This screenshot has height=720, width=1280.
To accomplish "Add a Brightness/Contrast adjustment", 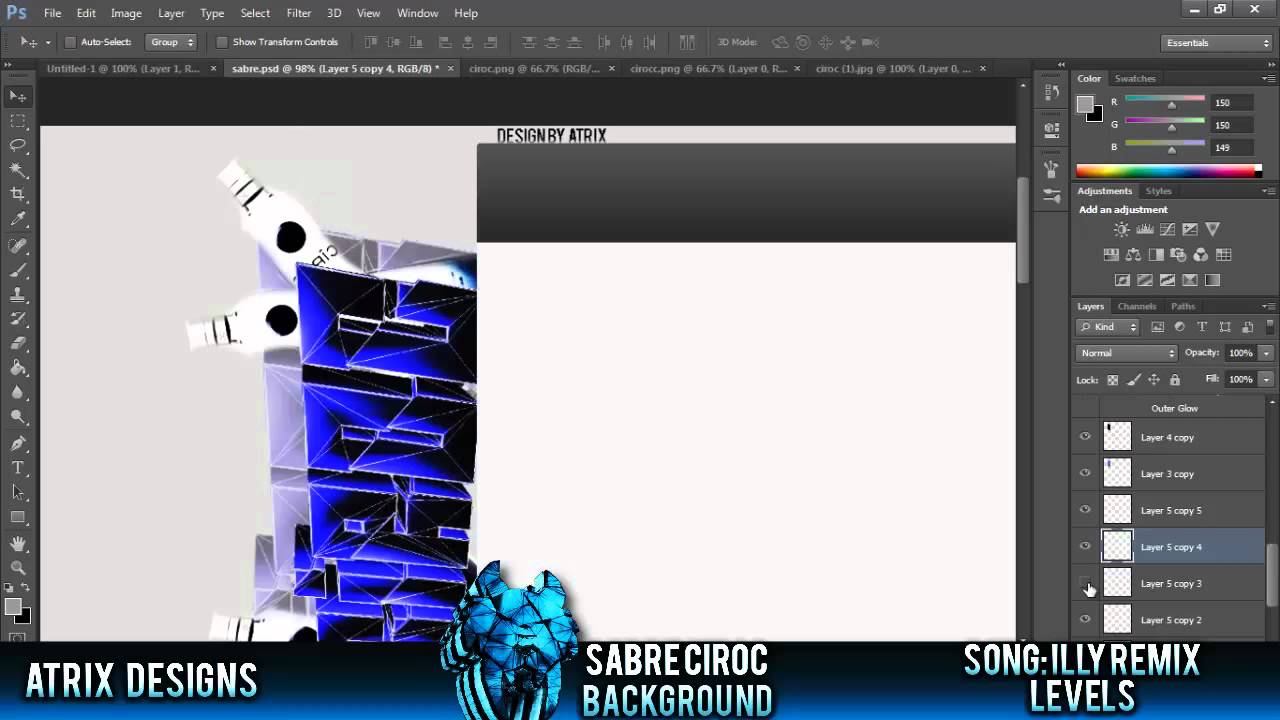I will tap(1122, 230).
